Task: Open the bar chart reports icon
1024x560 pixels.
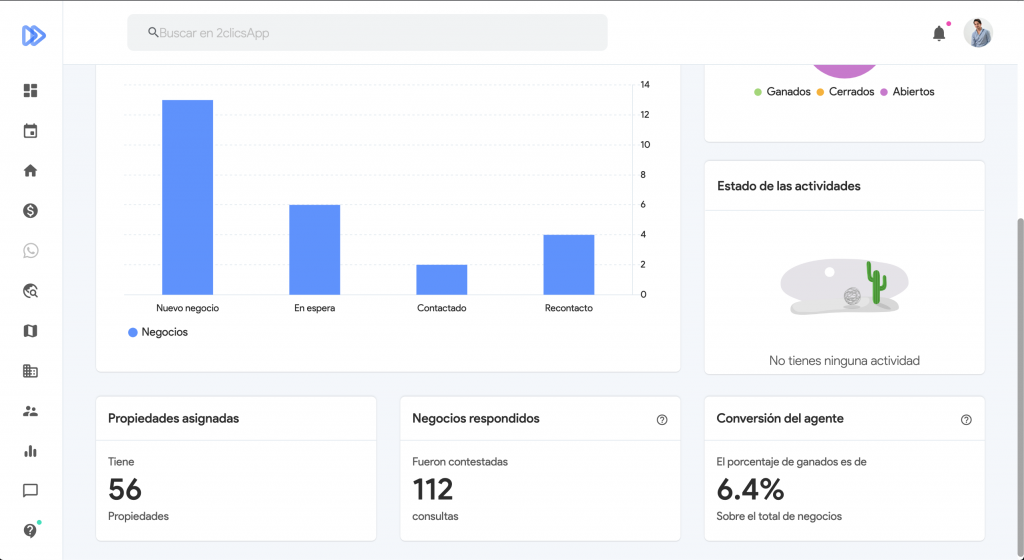Action: pos(31,451)
